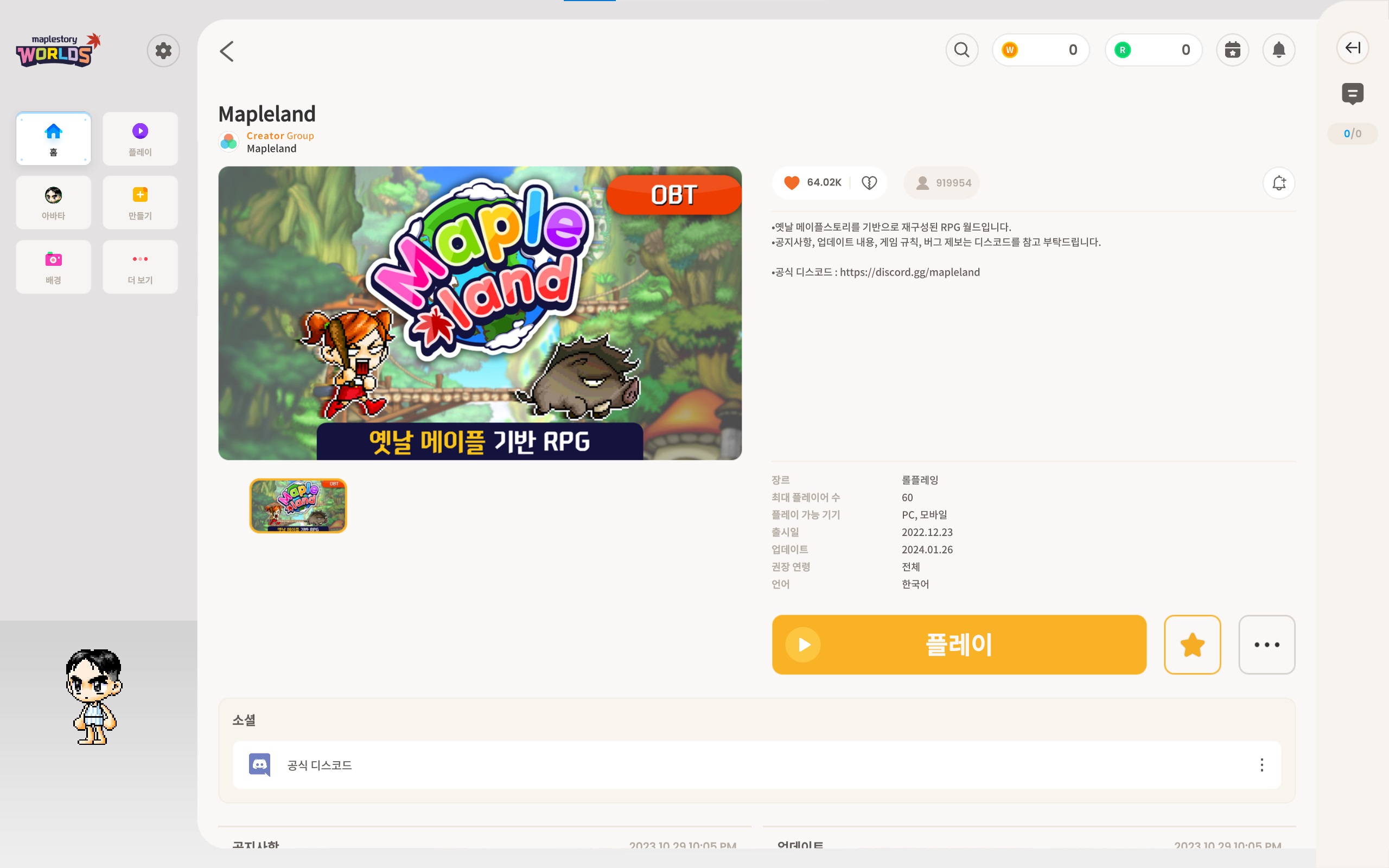Viewport: 1389px width, 868px height.
Task: Go back with the left arrow
Action: point(227,51)
